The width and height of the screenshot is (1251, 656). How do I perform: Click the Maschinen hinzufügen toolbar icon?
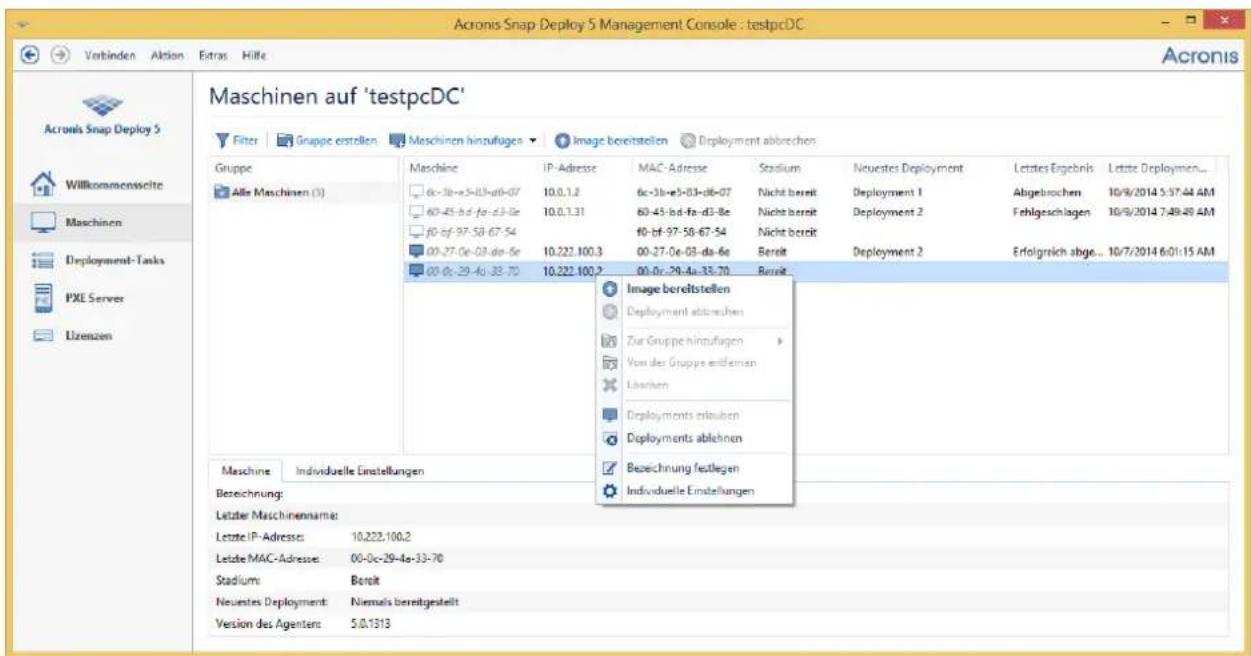396,140
